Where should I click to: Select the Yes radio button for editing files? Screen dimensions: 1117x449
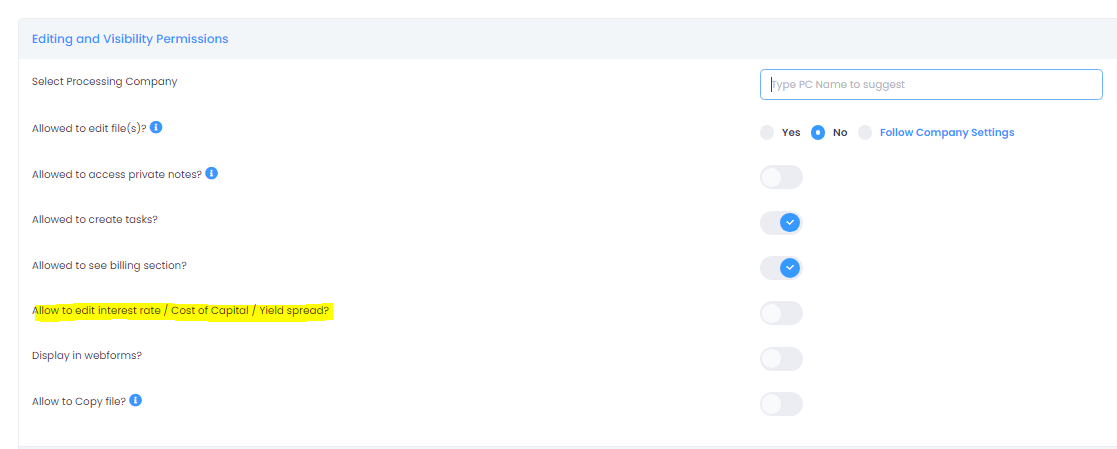coord(767,133)
